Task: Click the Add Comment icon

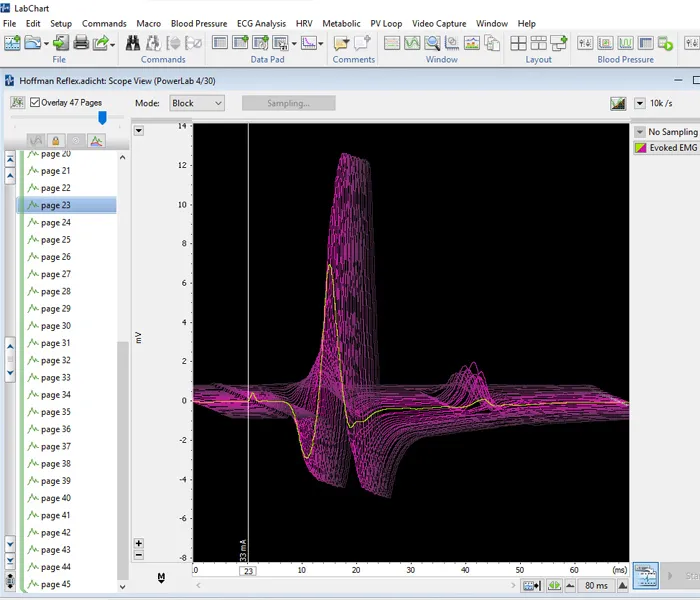Action: (363, 43)
